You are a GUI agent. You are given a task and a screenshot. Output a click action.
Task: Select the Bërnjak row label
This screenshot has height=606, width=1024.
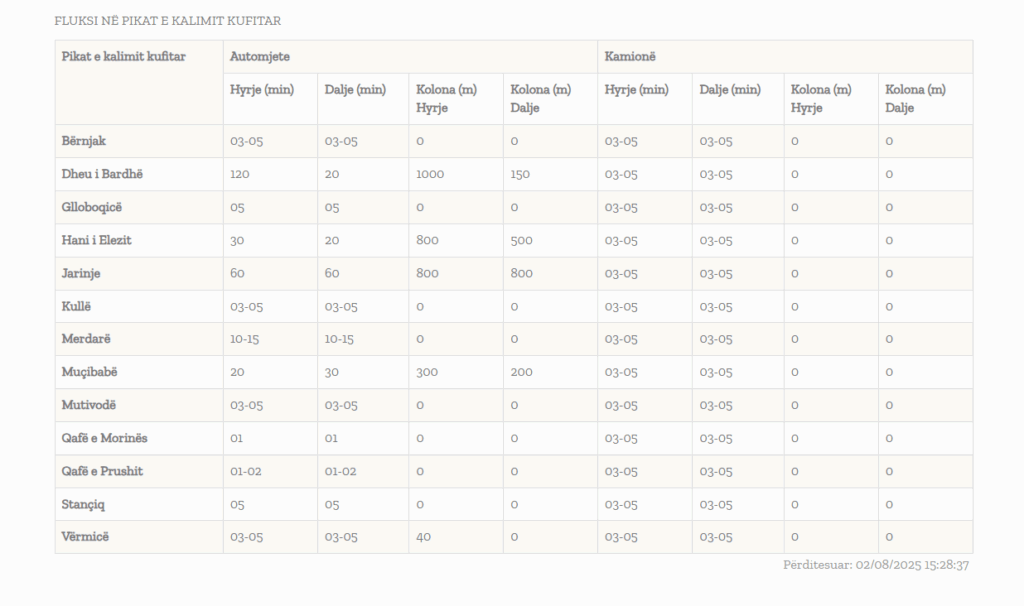tap(84, 141)
